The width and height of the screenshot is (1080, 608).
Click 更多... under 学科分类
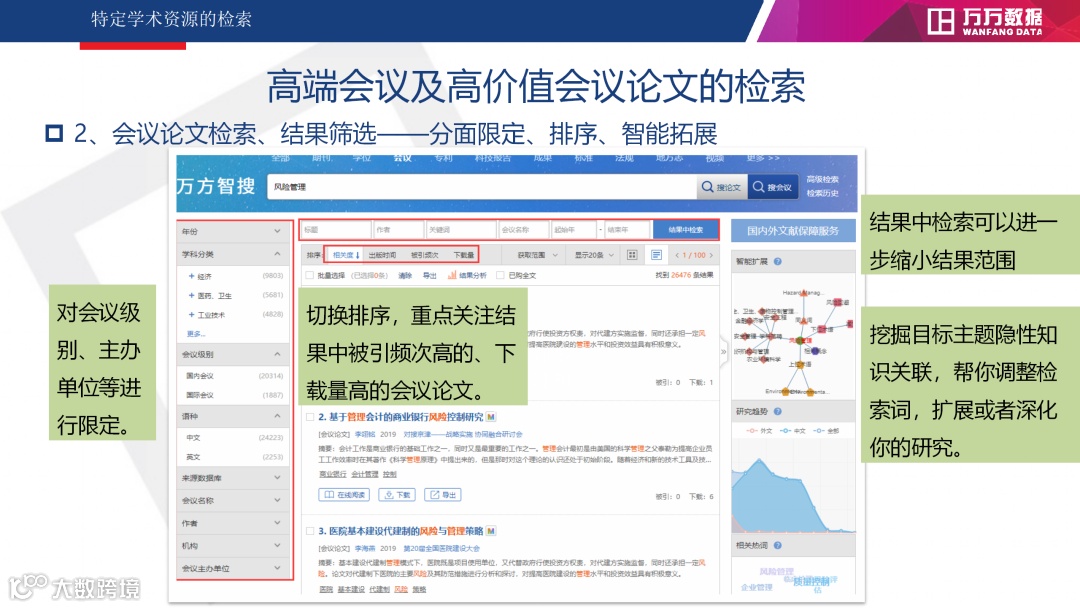pyautogui.click(x=196, y=333)
